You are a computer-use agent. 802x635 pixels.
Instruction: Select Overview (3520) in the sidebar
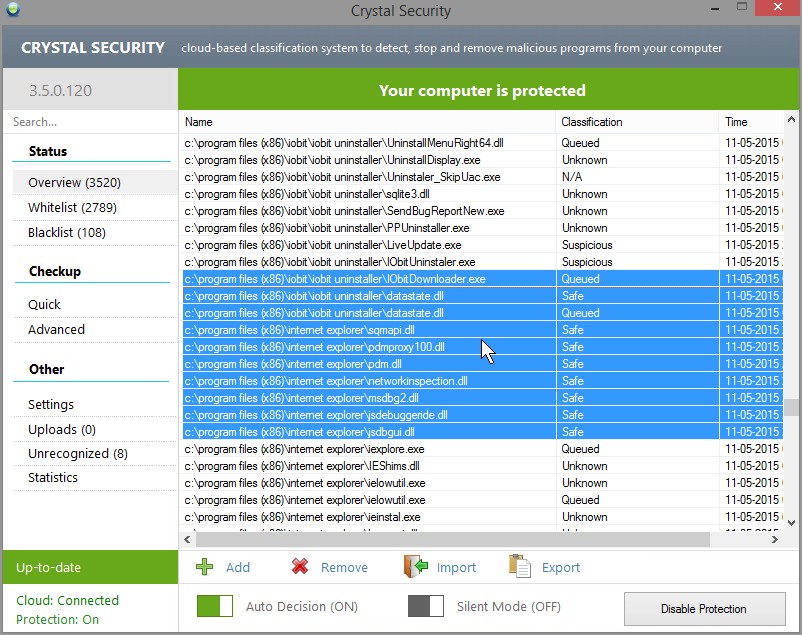pyautogui.click(x=74, y=183)
